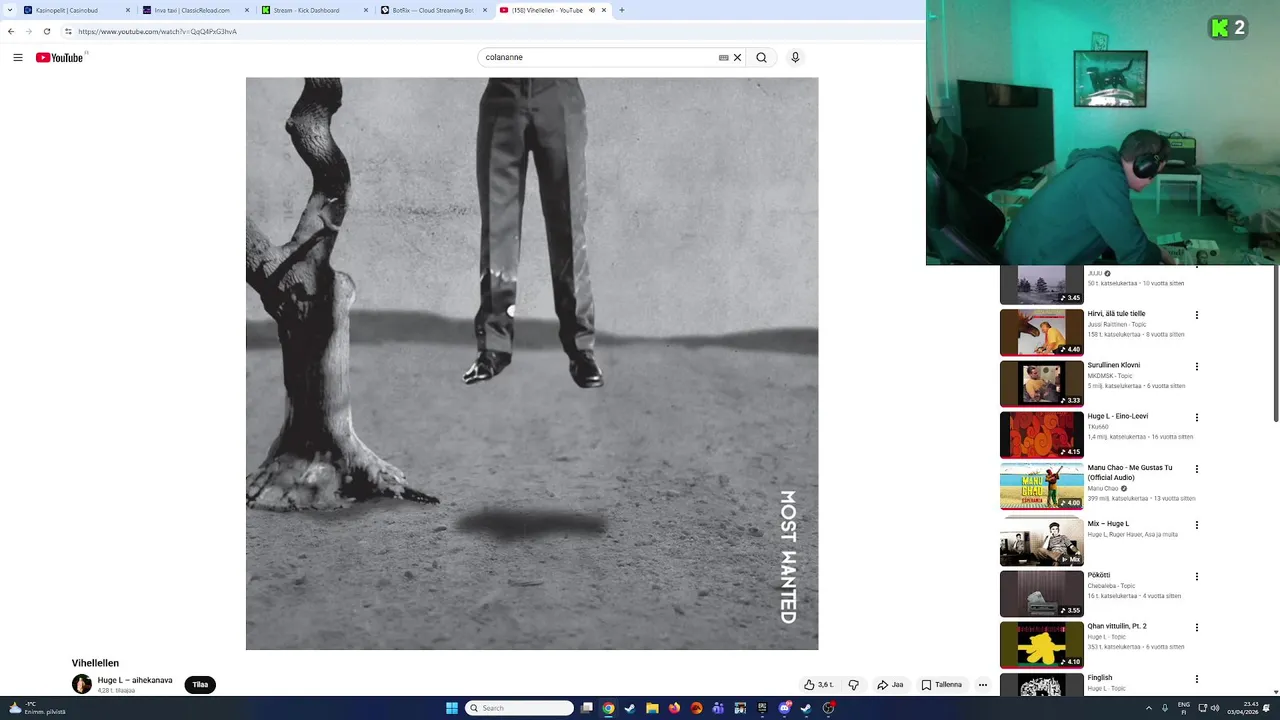Viewport: 1280px width, 720px height.
Task: Clear the search text with X
Action: [738, 58]
